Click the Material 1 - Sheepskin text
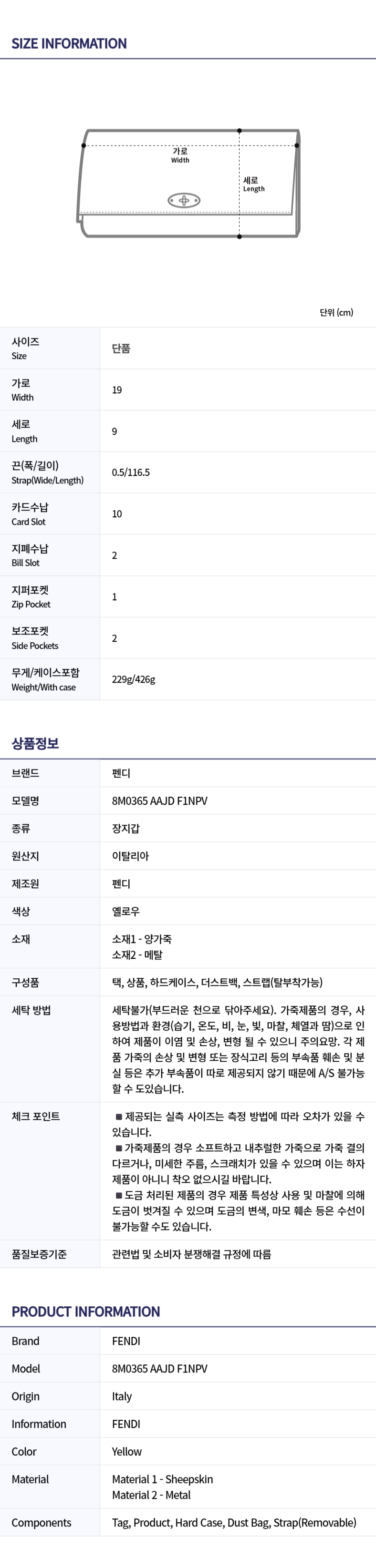376x1568 pixels. (162, 1479)
